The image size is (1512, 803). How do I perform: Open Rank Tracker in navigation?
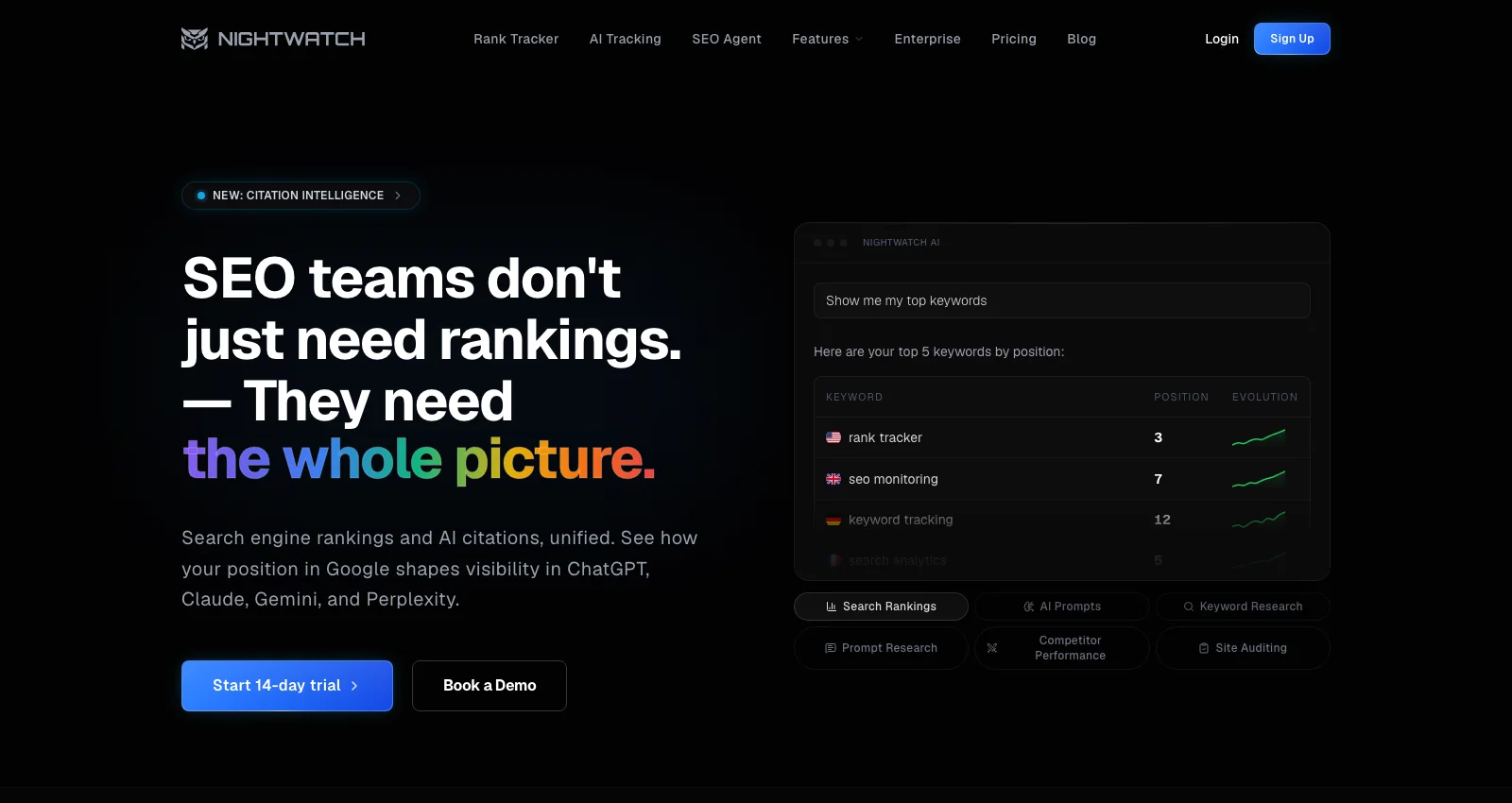[x=516, y=39]
